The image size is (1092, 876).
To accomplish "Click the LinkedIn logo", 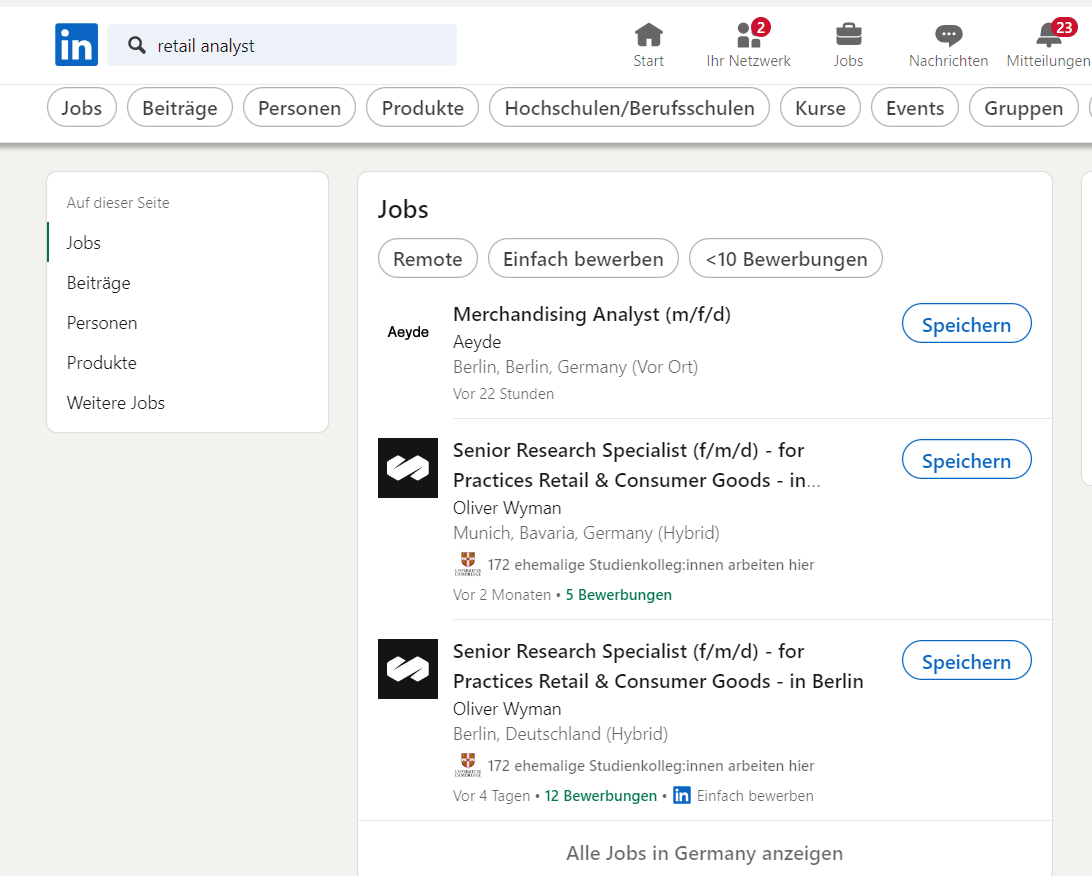I will coord(76,44).
